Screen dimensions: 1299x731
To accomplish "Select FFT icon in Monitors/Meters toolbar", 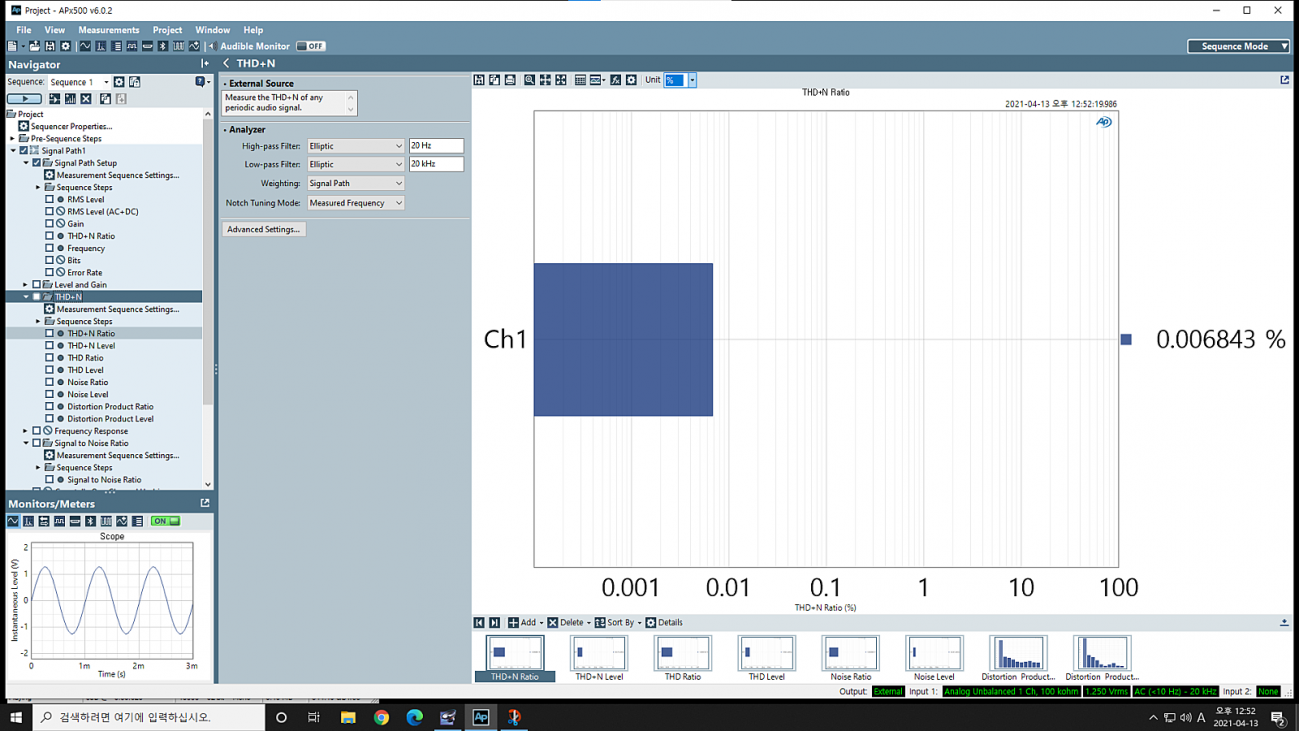I will (x=28, y=521).
